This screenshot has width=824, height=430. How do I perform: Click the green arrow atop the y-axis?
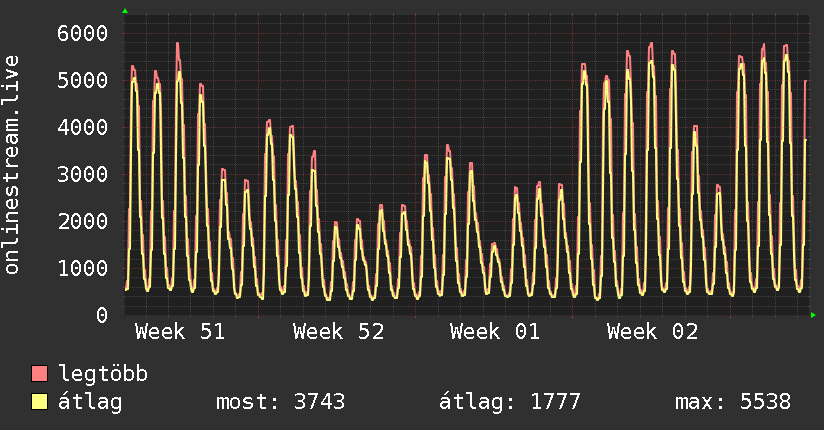[125, 11]
